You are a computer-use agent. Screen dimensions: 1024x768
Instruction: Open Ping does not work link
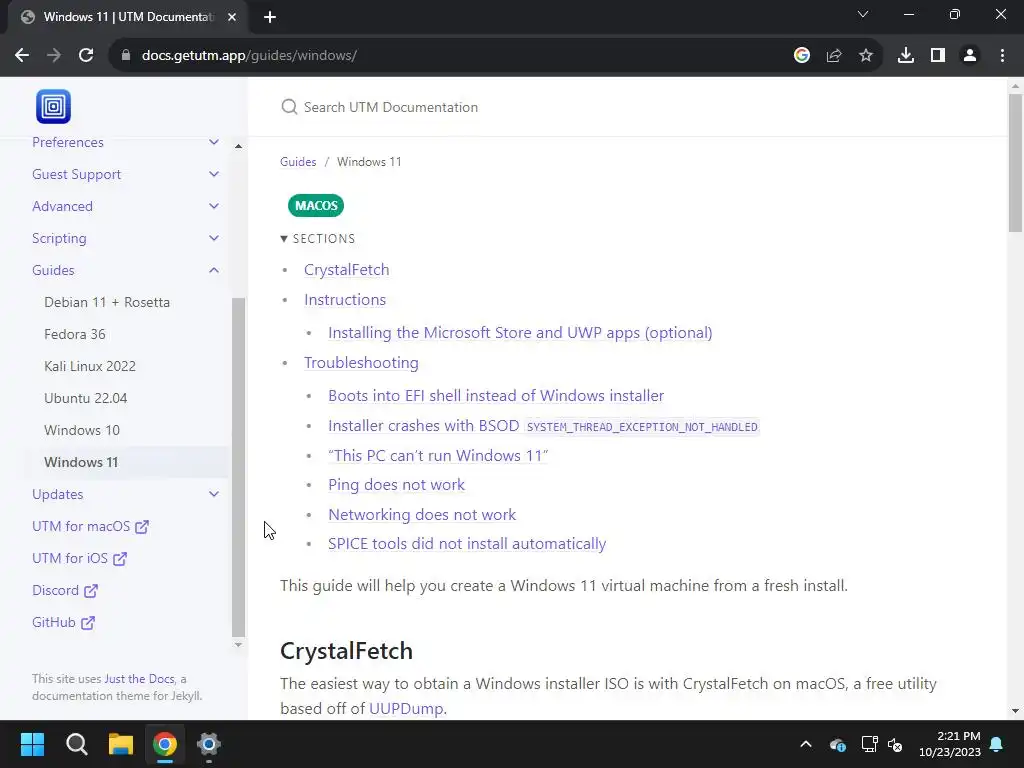pyautogui.click(x=396, y=485)
